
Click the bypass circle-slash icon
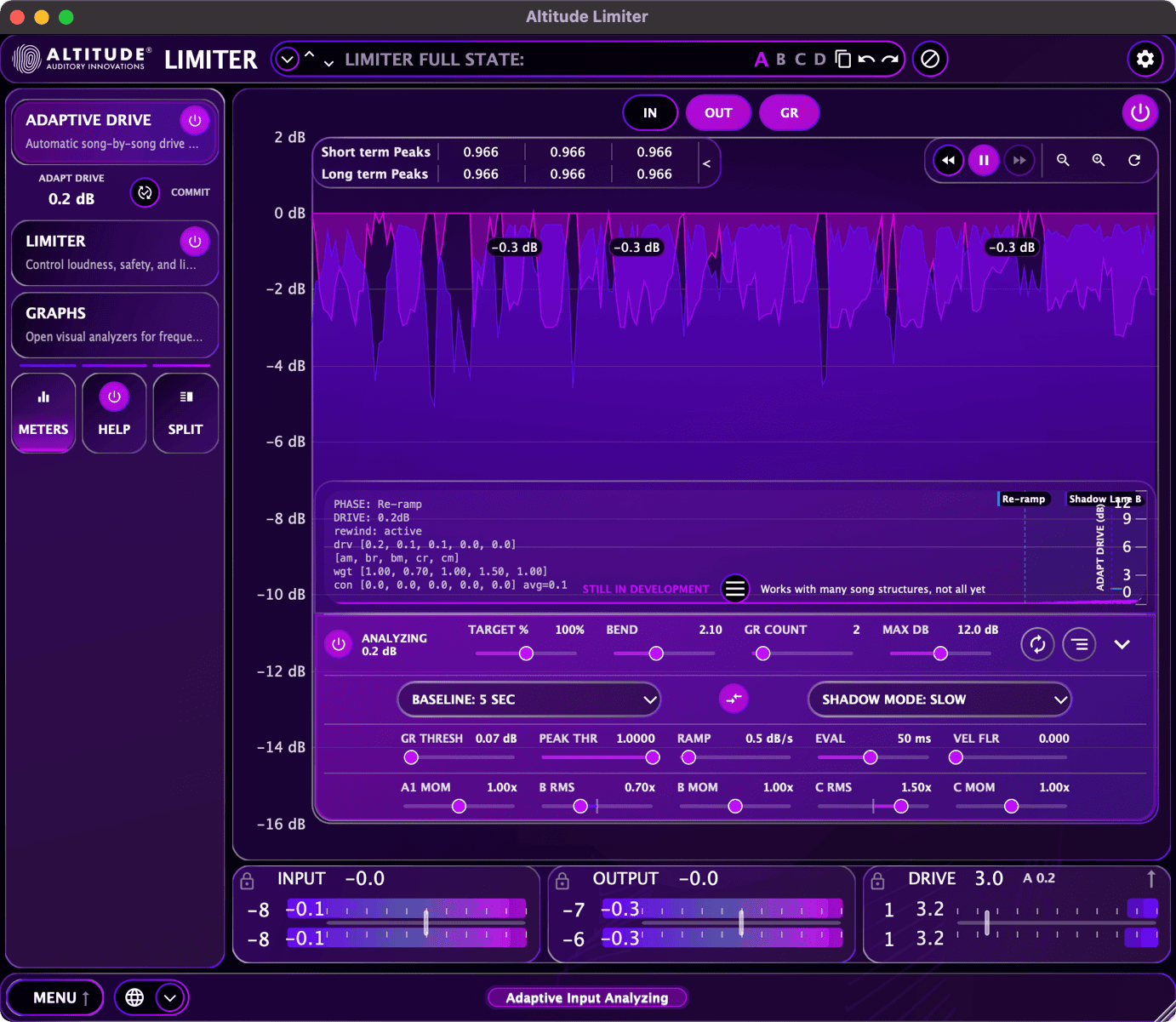(x=930, y=59)
